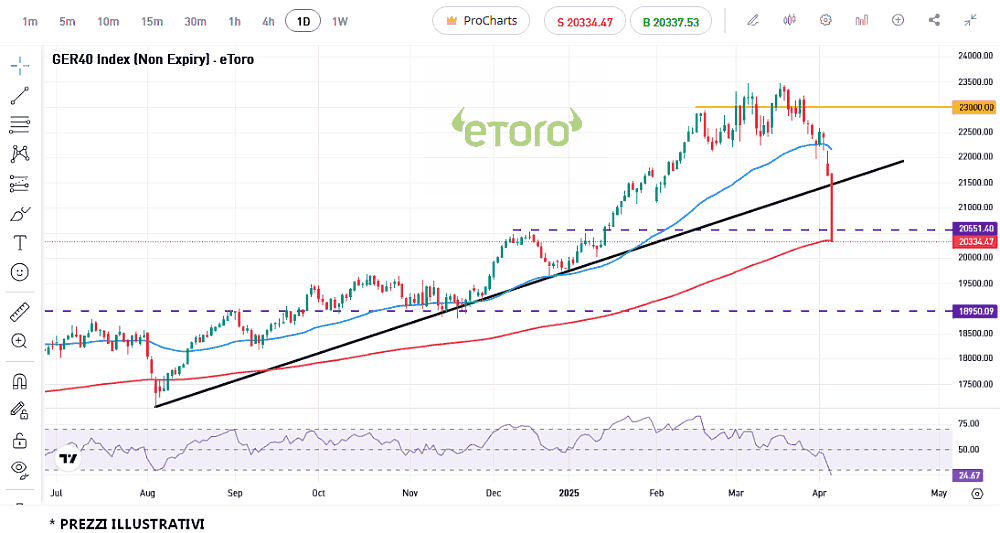Image resolution: width=1000 pixels, height=533 pixels.
Task: Toggle lock all drawing tools
Action: tap(20, 440)
